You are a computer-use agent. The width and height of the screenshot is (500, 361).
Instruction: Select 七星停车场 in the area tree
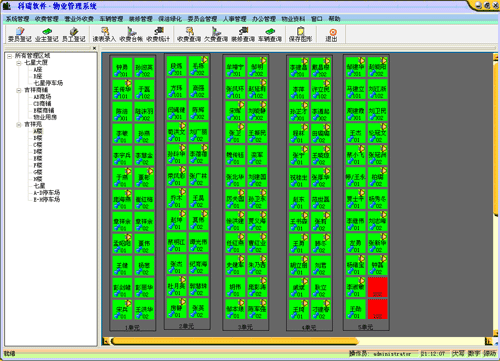pyautogui.click(x=48, y=83)
